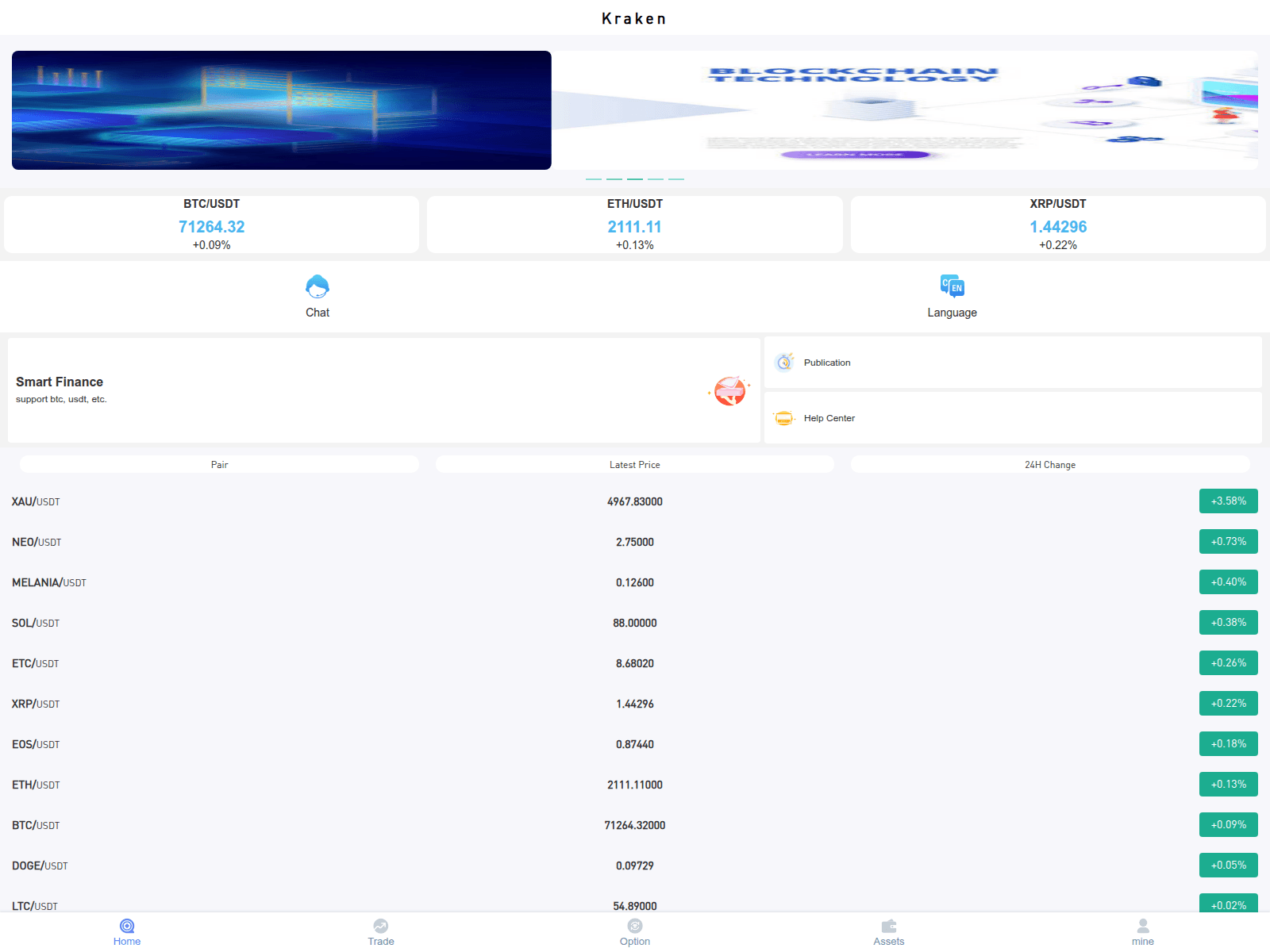Open the DOGE/USDT pair row
The height and width of the screenshot is (952, 1270).
(635, 866)
